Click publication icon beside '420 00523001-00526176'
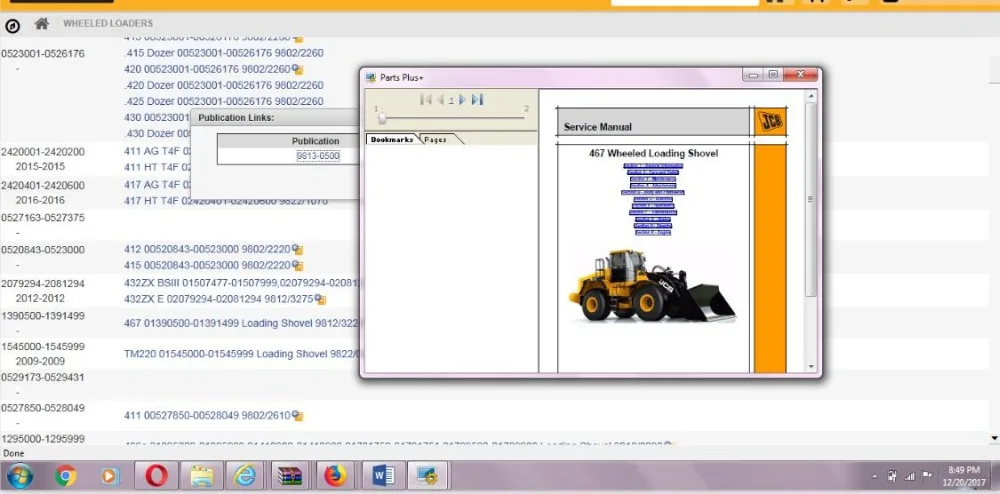Screen dimensions: 1000x494 pos(297,69)
